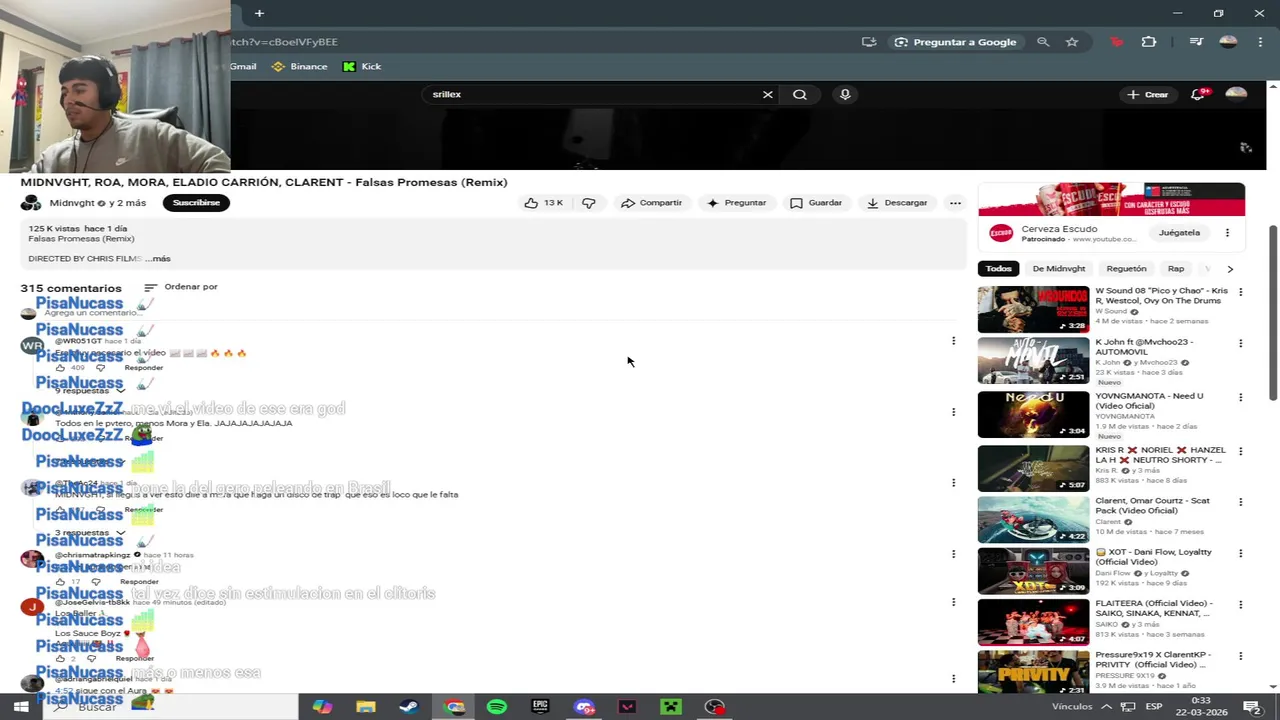This screenshot has height=720, width=1280.
Task: Open a new Chrome tab with plus button
Action: tap(259, 13)
